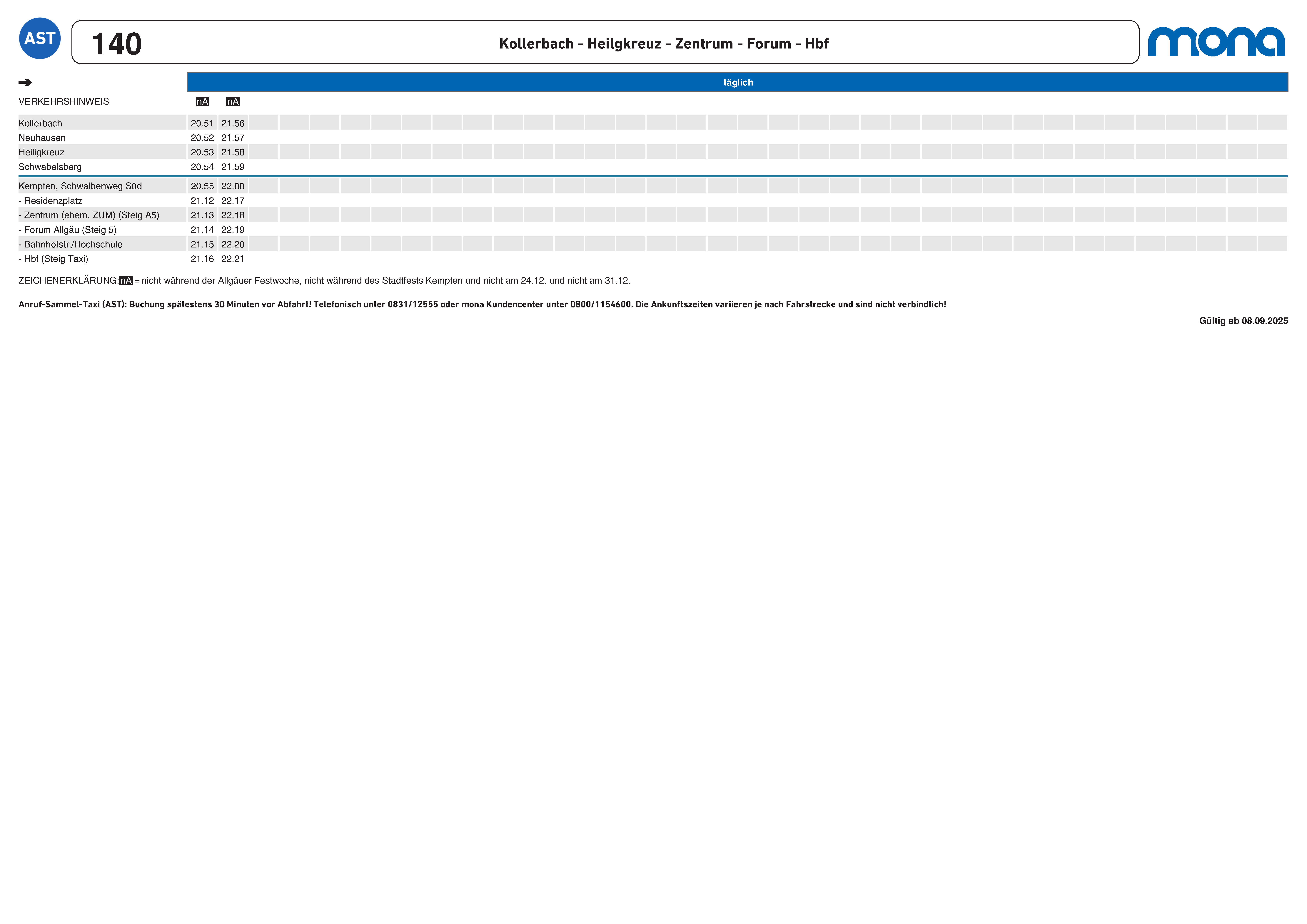This screenshot has height=924, width=1307.
Task: Click the legend text about Allgäuer Festwoche
Action: point(386,280)
